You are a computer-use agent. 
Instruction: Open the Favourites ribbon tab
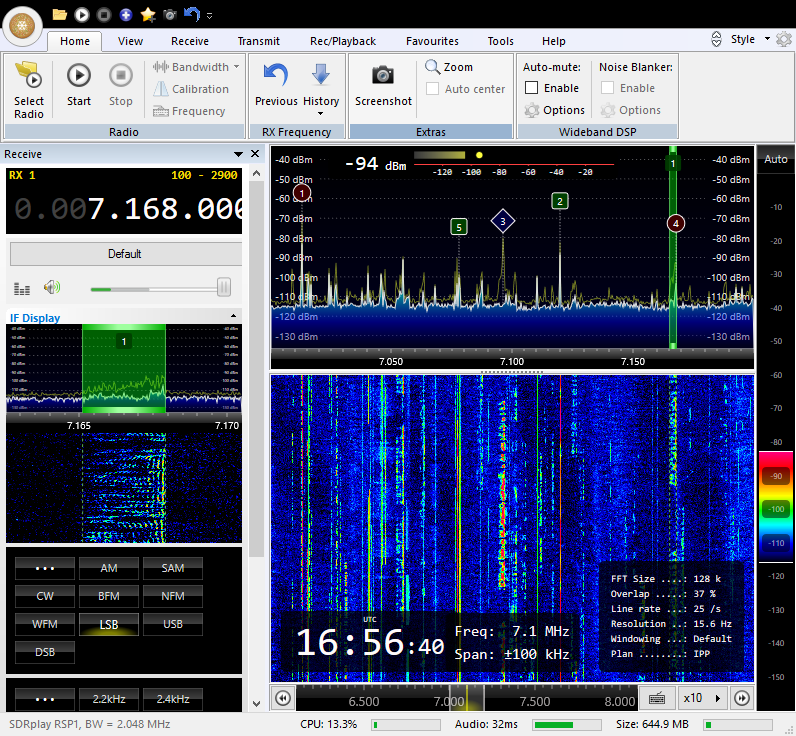tap(432, 41)
